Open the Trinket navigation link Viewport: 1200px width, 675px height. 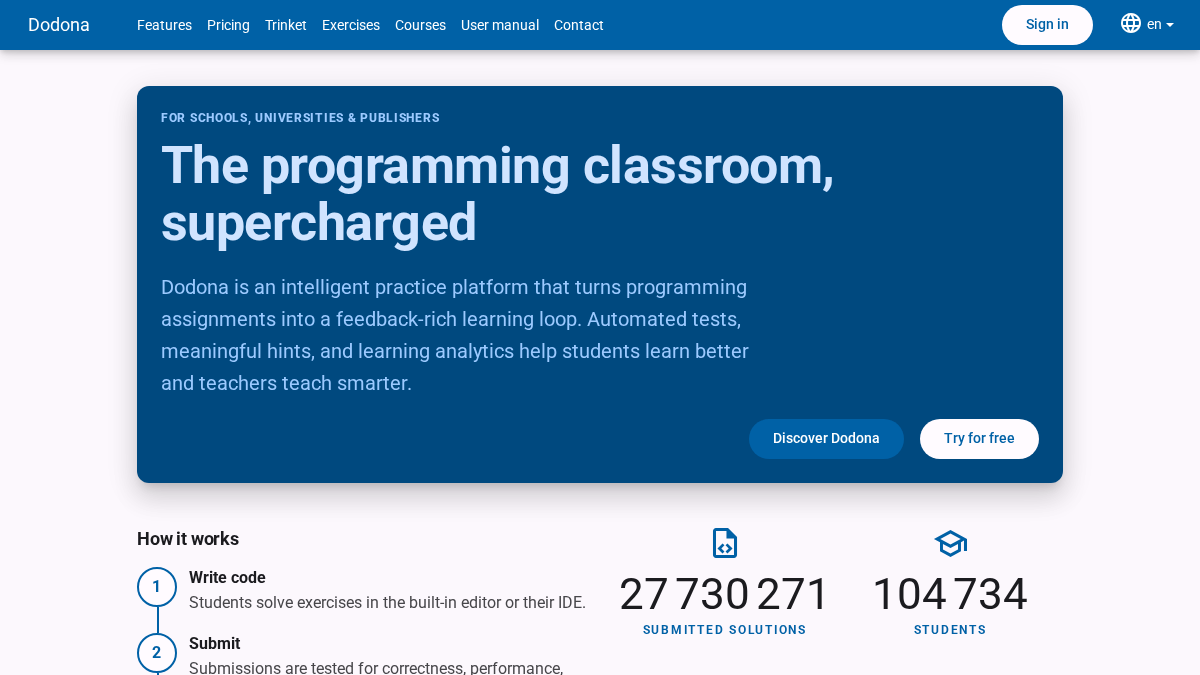click(x=286, y=25)
